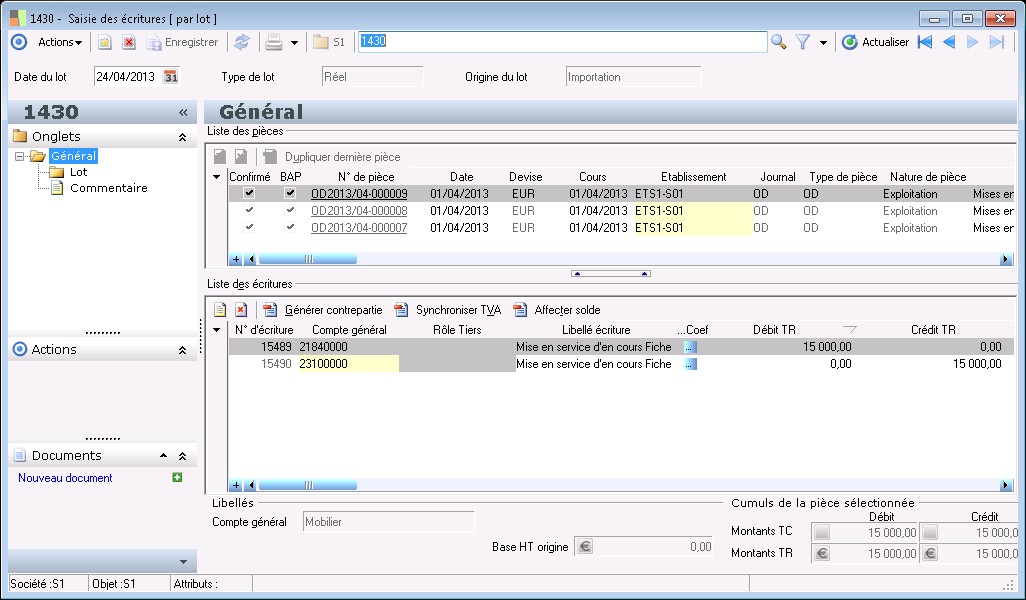Open piece link OD2013/04-000007
Viewport: 1026px width, 600px height.
click(x=359, y=228)
